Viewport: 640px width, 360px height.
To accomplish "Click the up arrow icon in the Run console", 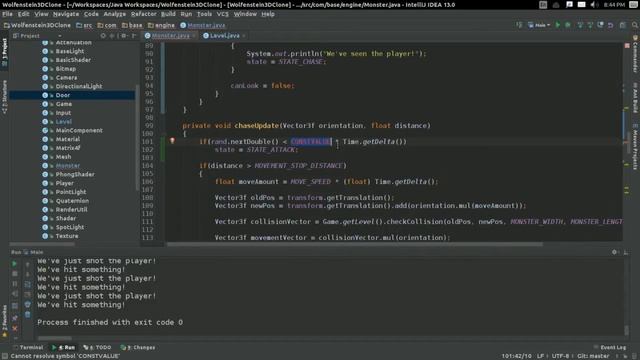I will pyautogui.click(x=27, y=264).
